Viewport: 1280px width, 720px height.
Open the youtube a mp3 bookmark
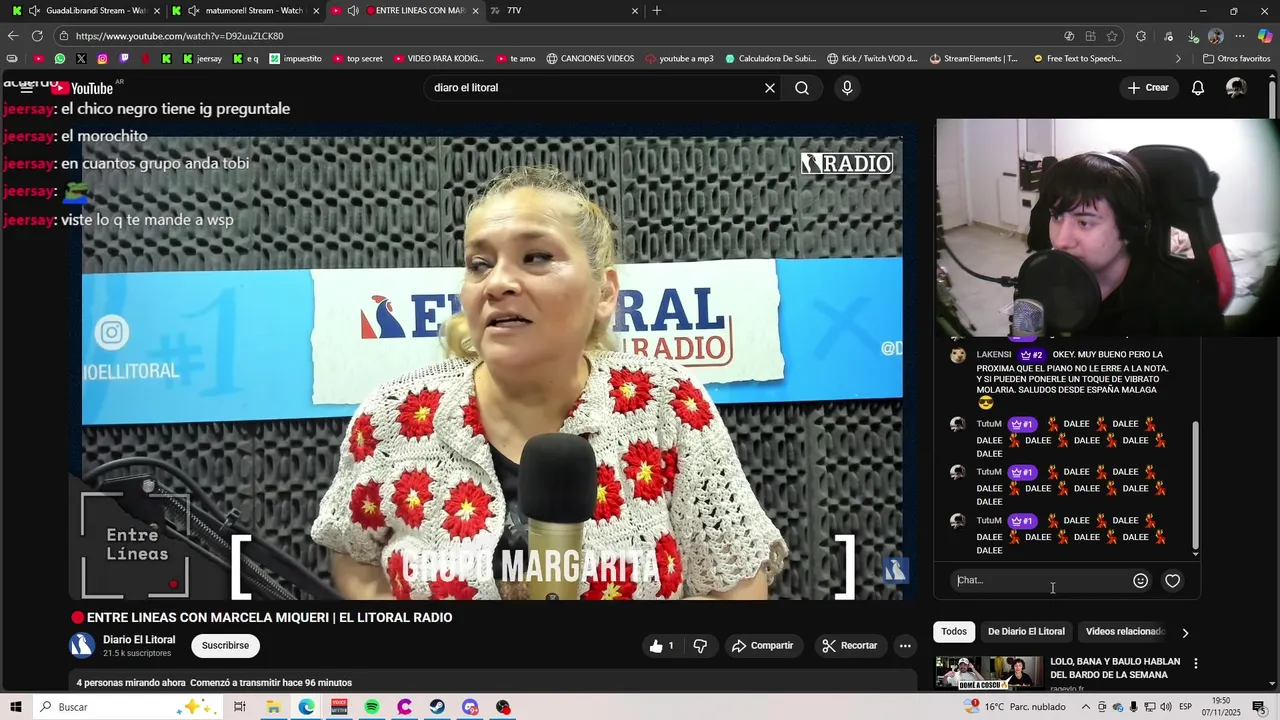pos(679,59)
